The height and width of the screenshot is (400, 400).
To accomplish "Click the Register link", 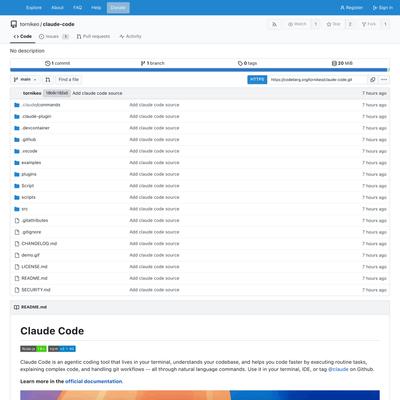I will coord(351,7).
